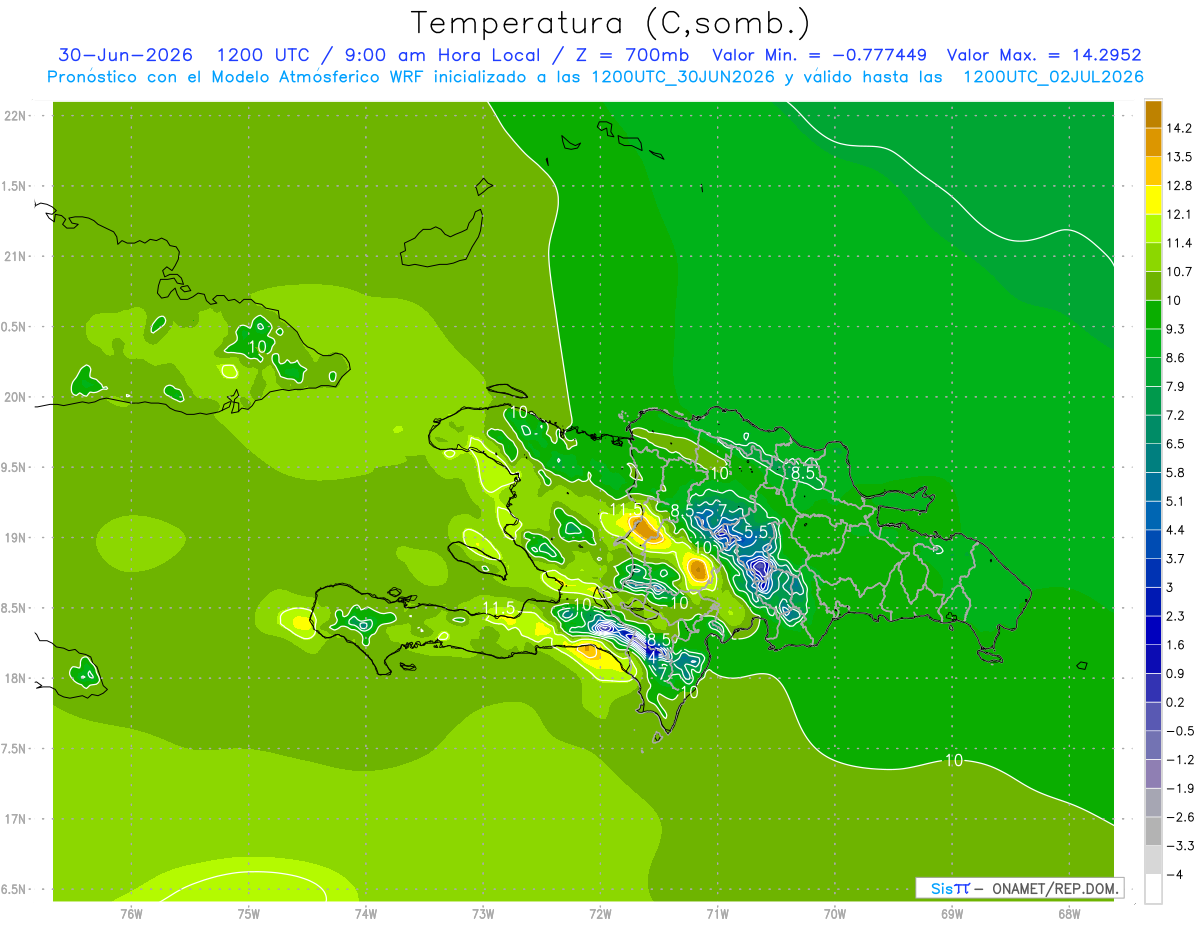Click the "1200UTC_30JUN2026" initialization timestamp
The image size is (1200, 927).
684,77
